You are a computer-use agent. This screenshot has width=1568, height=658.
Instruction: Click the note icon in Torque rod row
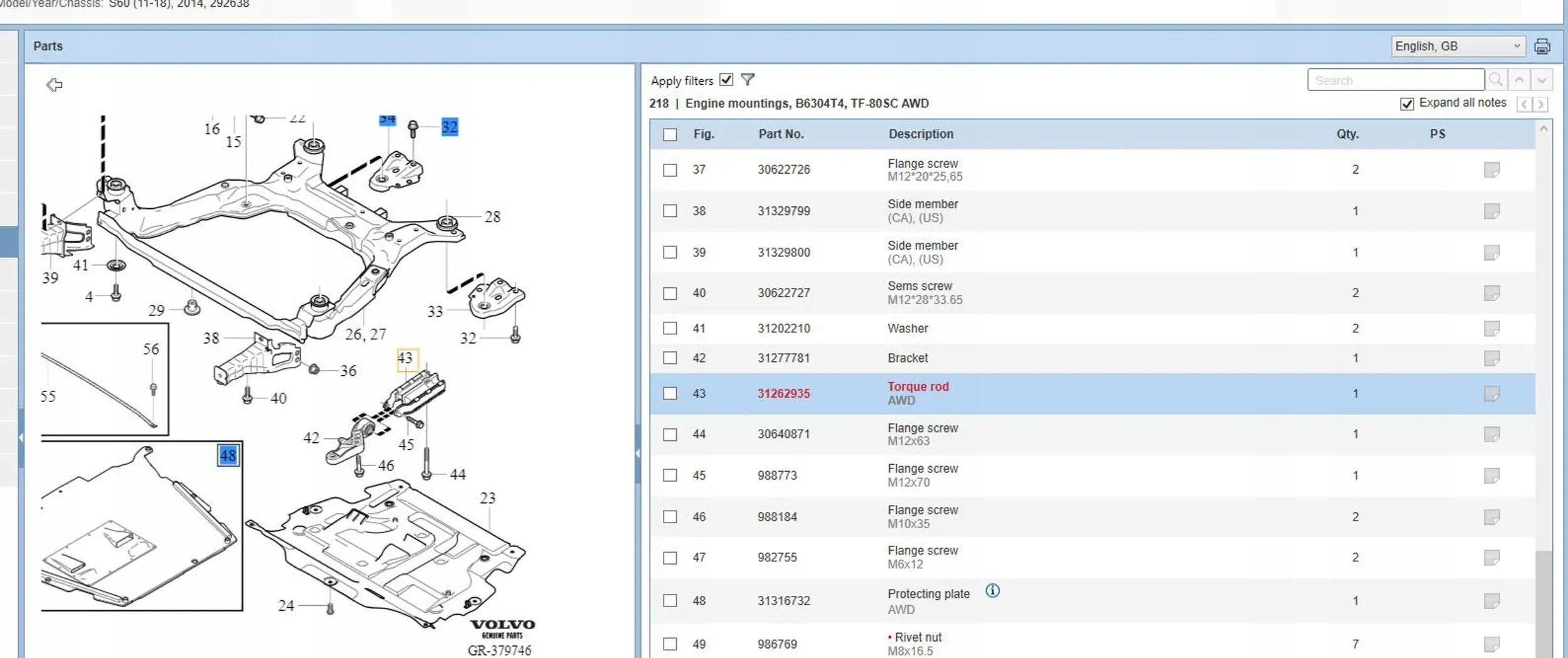click(1491, 393)
